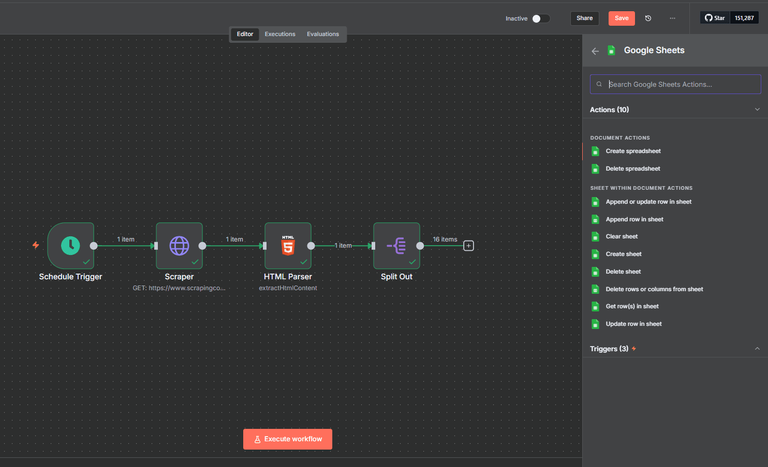768x467 pixels.
Task: Click the GitHub Star button
Action: [715, 18]
